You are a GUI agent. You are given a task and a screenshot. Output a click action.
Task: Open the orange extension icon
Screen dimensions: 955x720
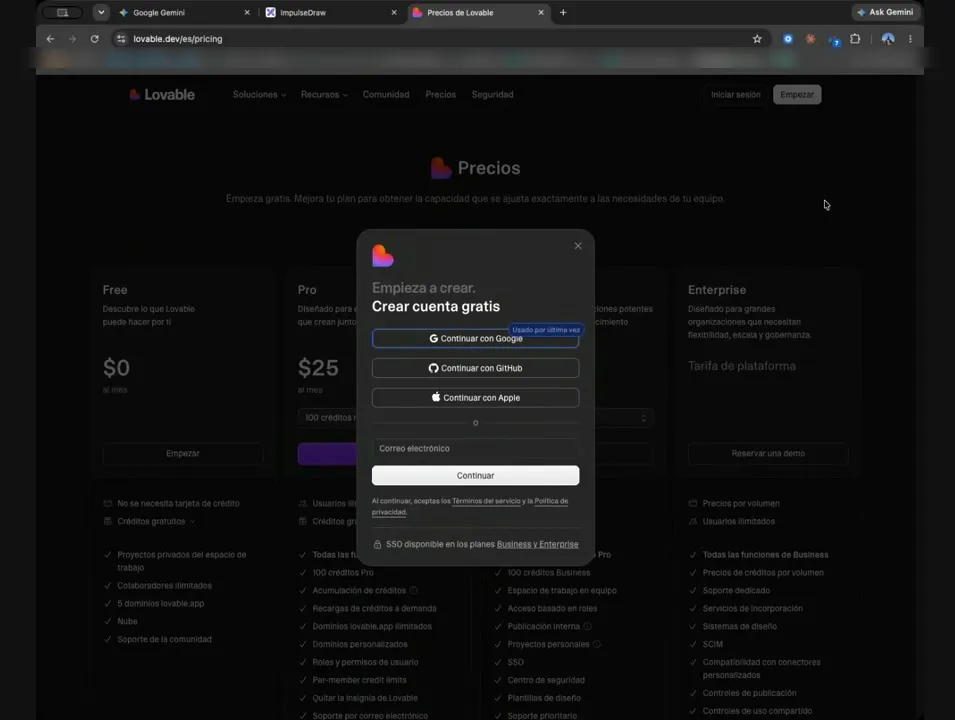click(x=810, y=39)
